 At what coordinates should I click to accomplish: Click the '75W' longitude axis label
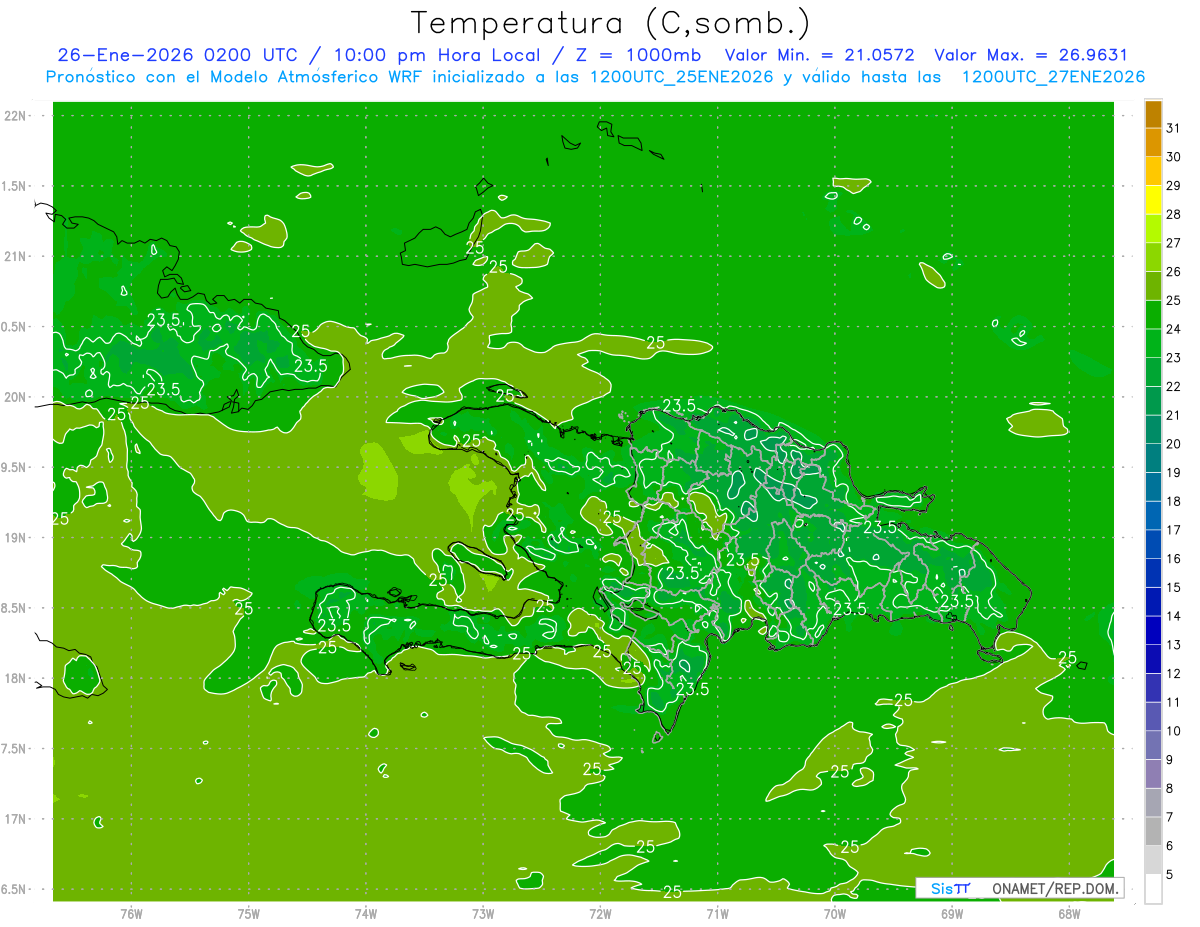coord(249,913)
